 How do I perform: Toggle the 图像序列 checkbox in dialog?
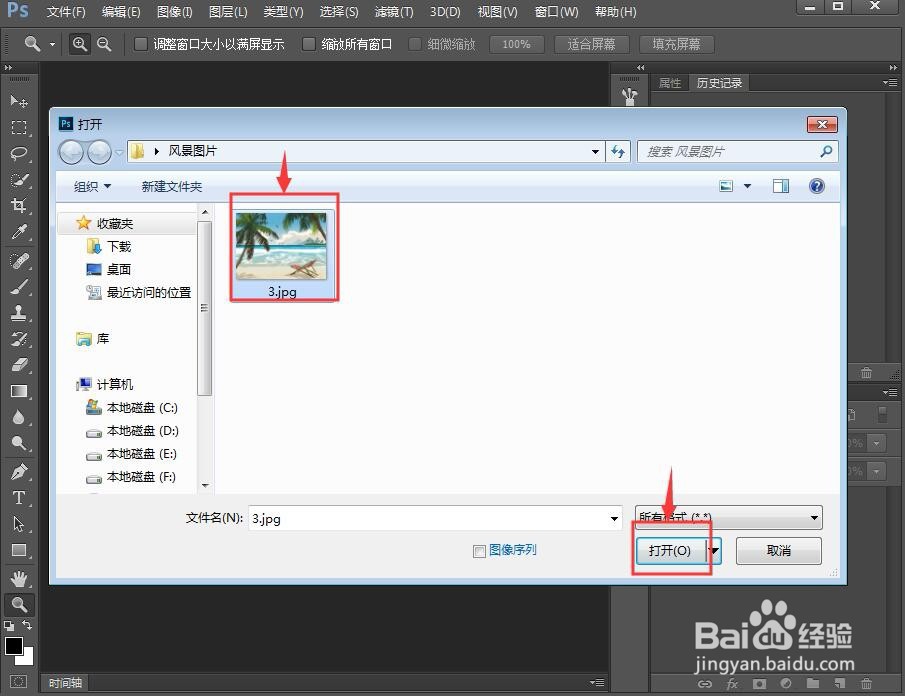479,551
